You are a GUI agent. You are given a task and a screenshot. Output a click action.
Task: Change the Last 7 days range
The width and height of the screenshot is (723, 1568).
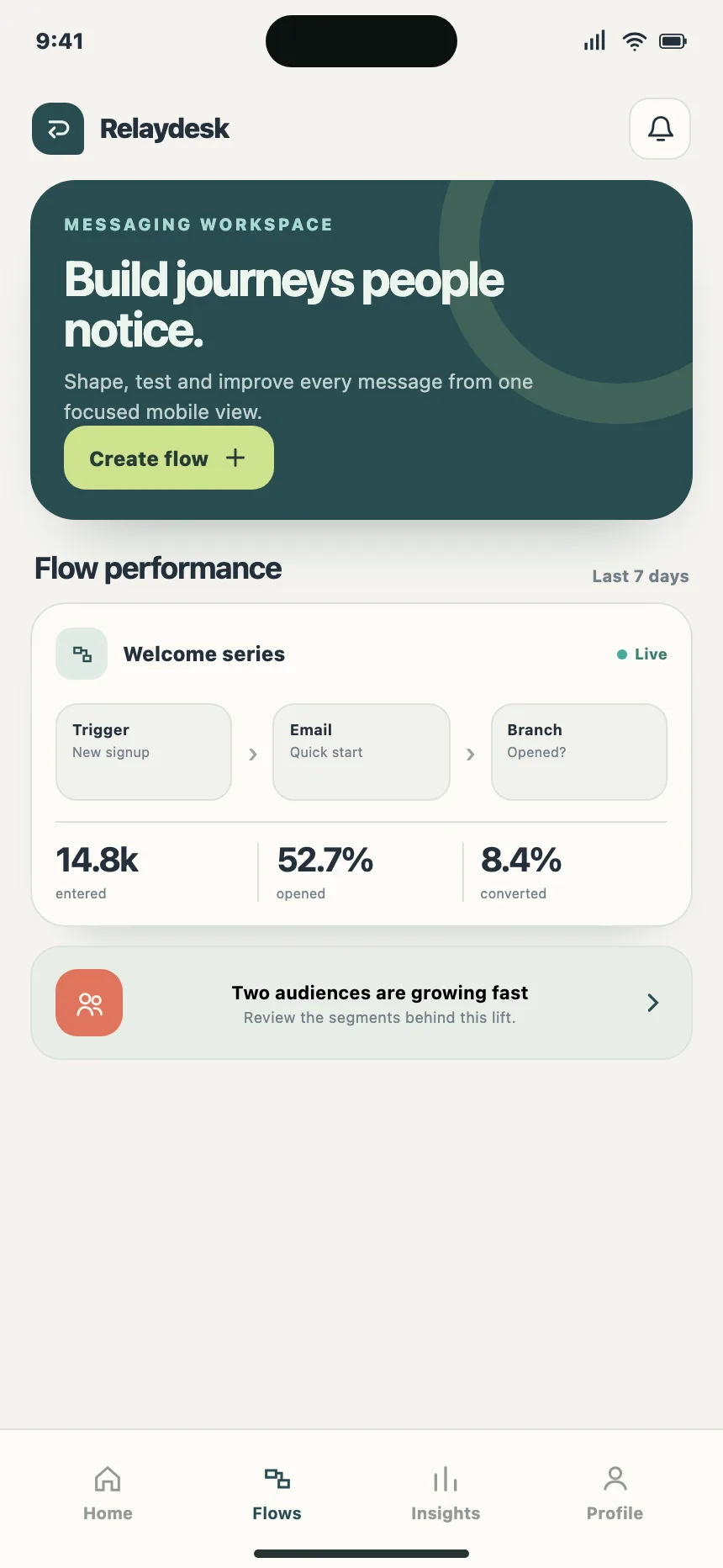pos(640,576)
